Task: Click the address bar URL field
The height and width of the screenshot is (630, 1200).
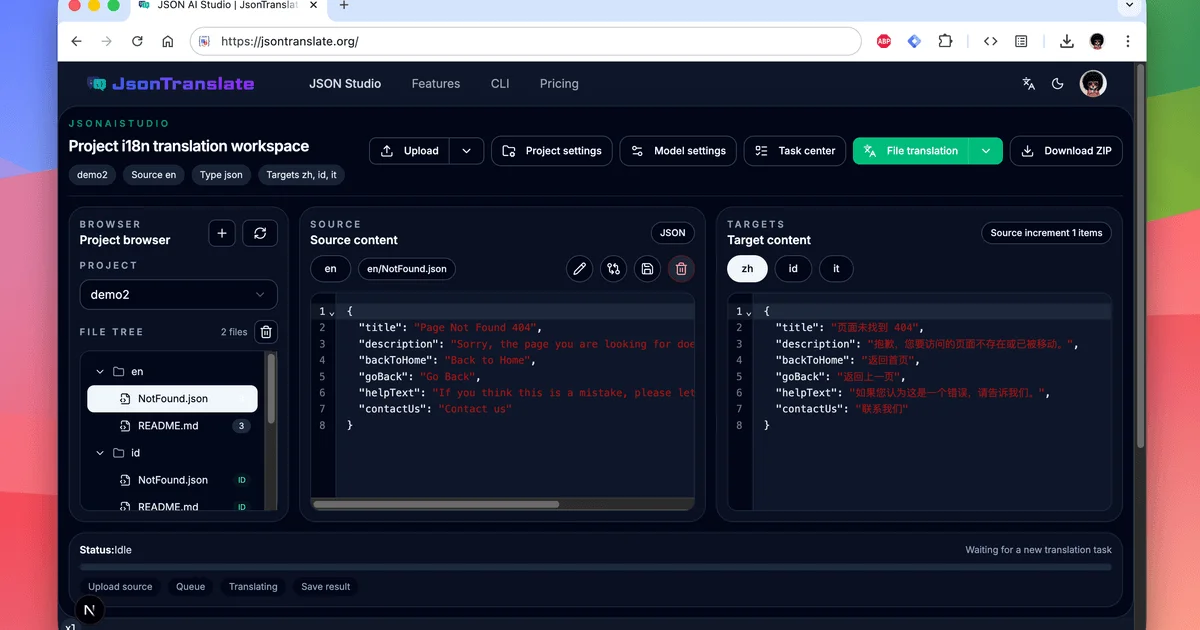Action: [x=525, y=41]
